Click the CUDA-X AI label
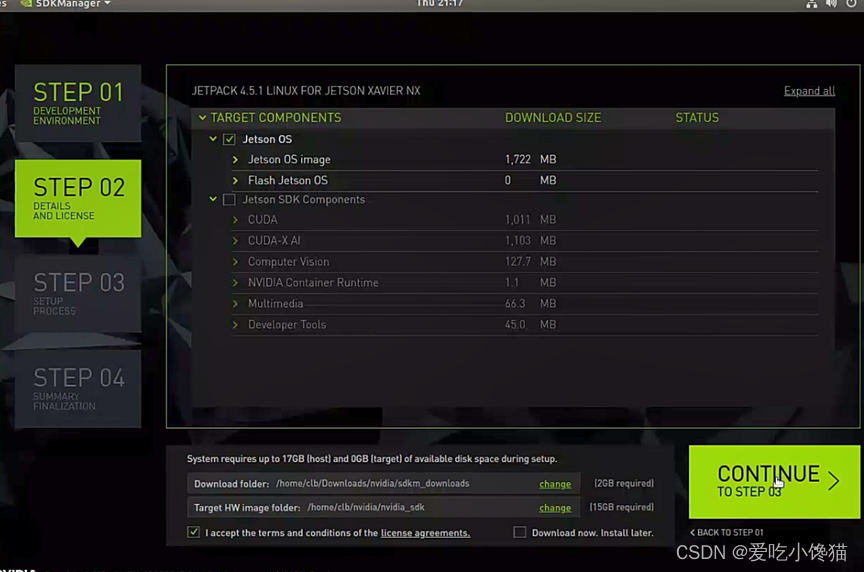The height and width of the screenshot is (572, 864). [274, 241]
